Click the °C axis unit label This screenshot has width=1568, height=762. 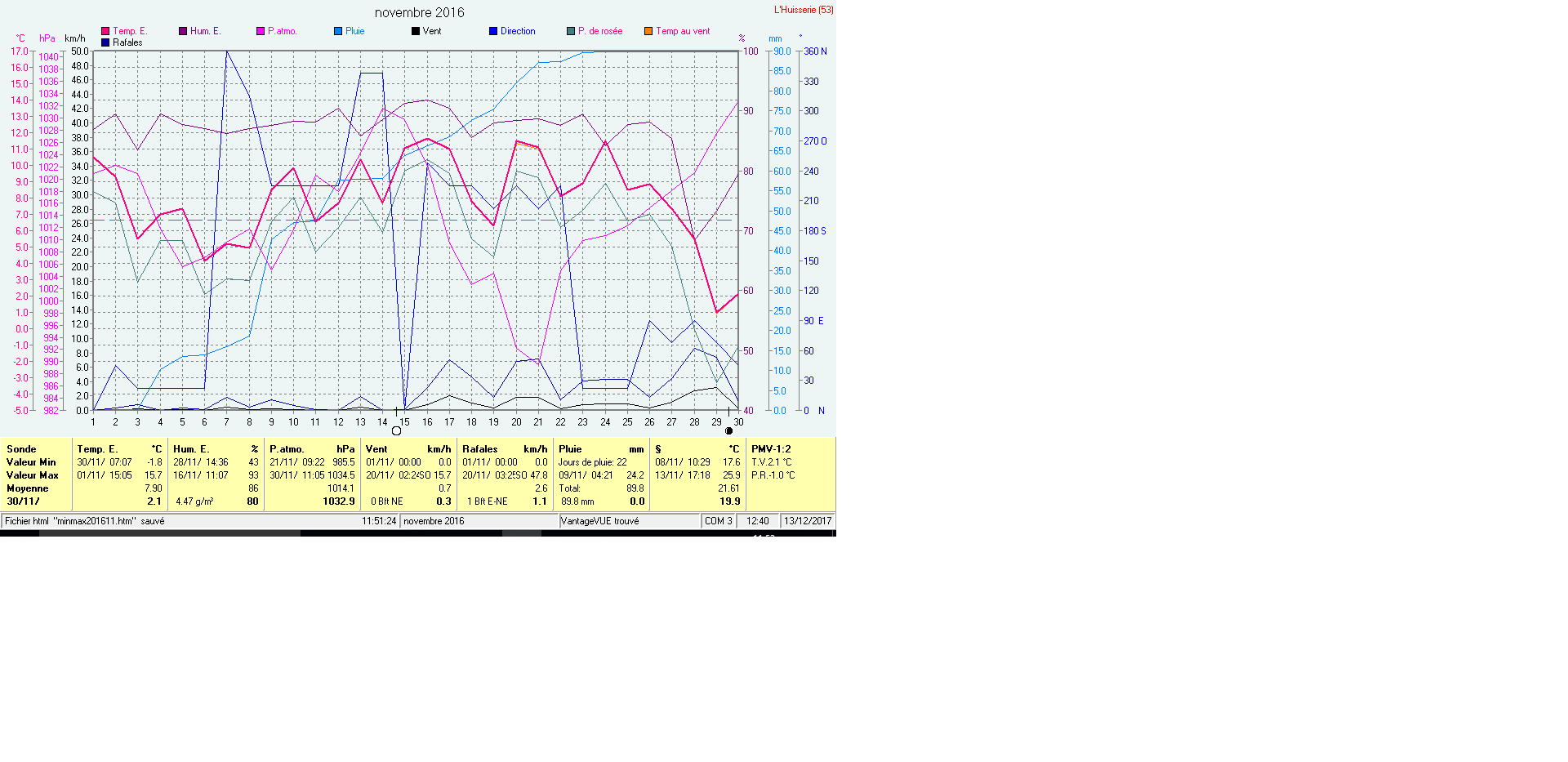(20, 38)
